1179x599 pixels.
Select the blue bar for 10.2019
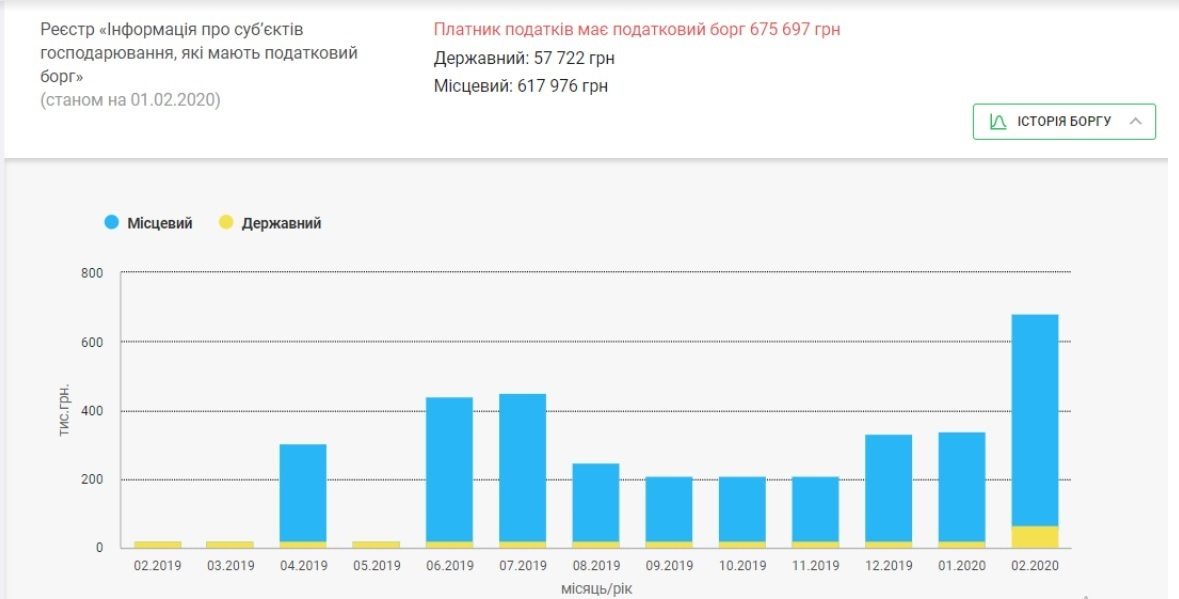742,509
